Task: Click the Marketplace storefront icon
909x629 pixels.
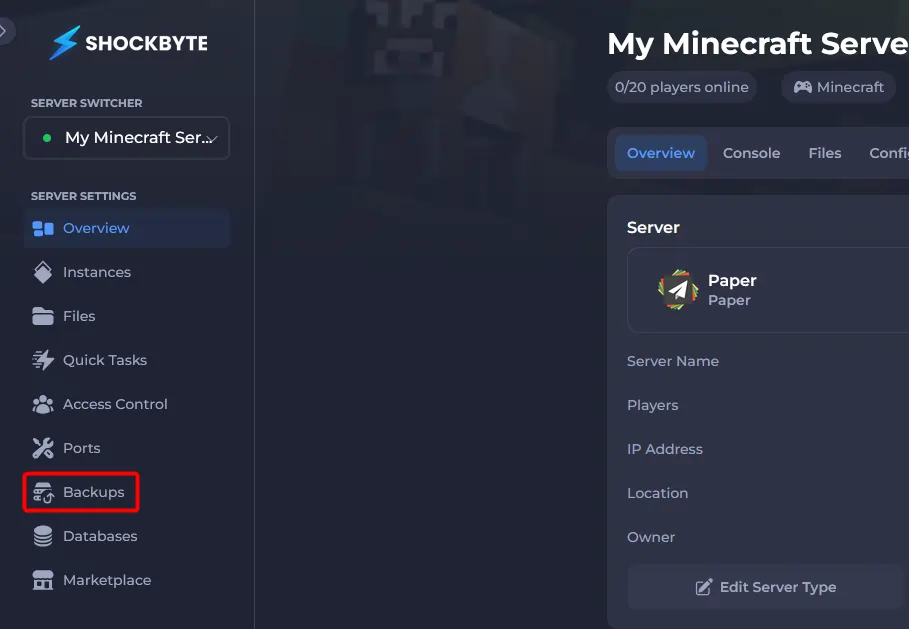Action: tap(43, 580)
